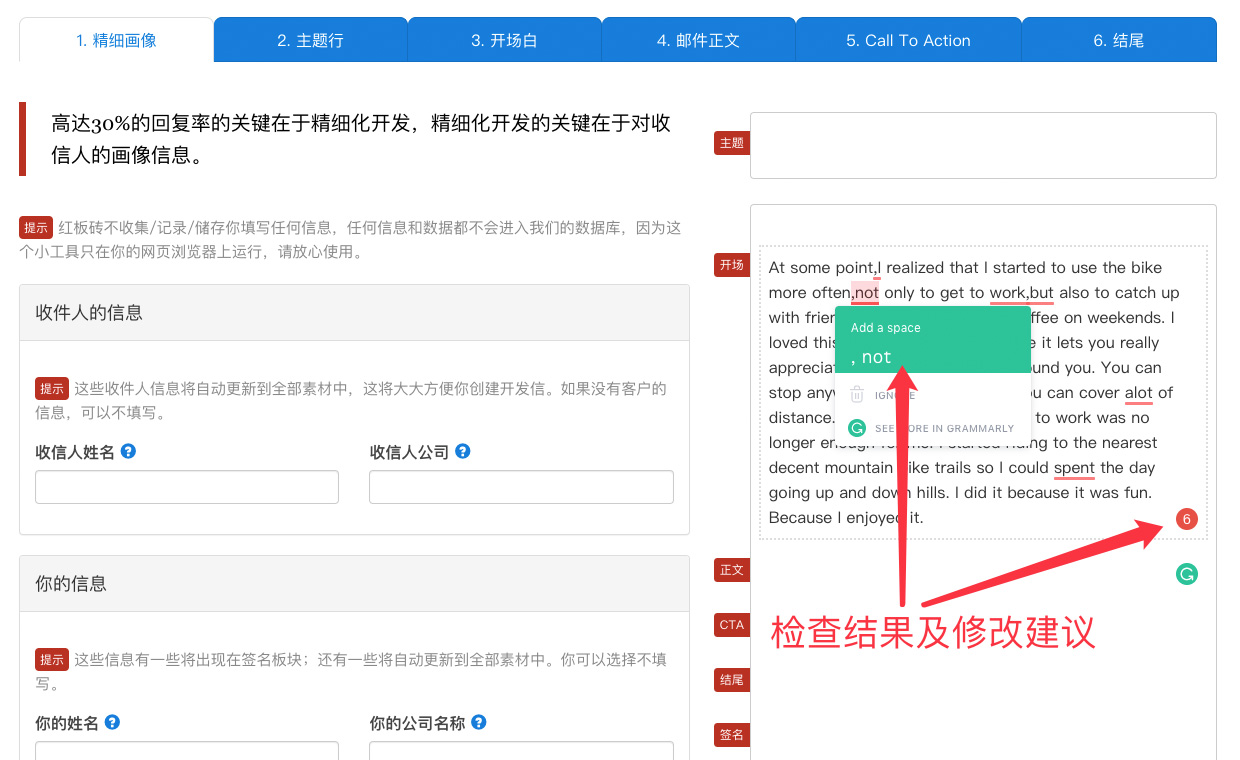Go to the 6. 结尾 tab
The width and height of the screenshot is (1240, 760).
[x=1118, y=40]
